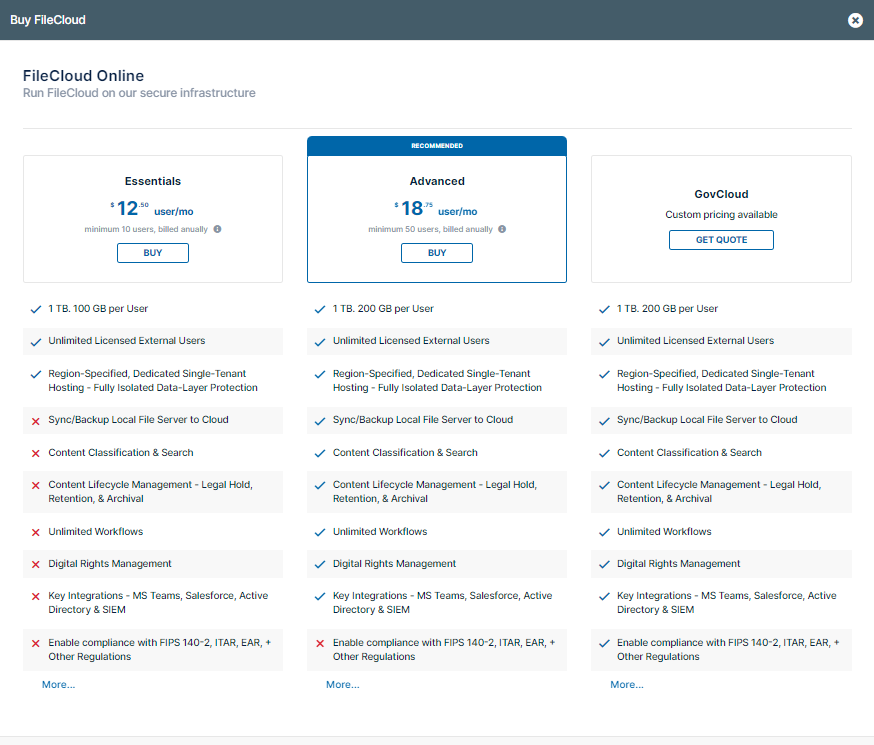
Task: Buy the Advanced plan
Action: click(x=437, y=253)
